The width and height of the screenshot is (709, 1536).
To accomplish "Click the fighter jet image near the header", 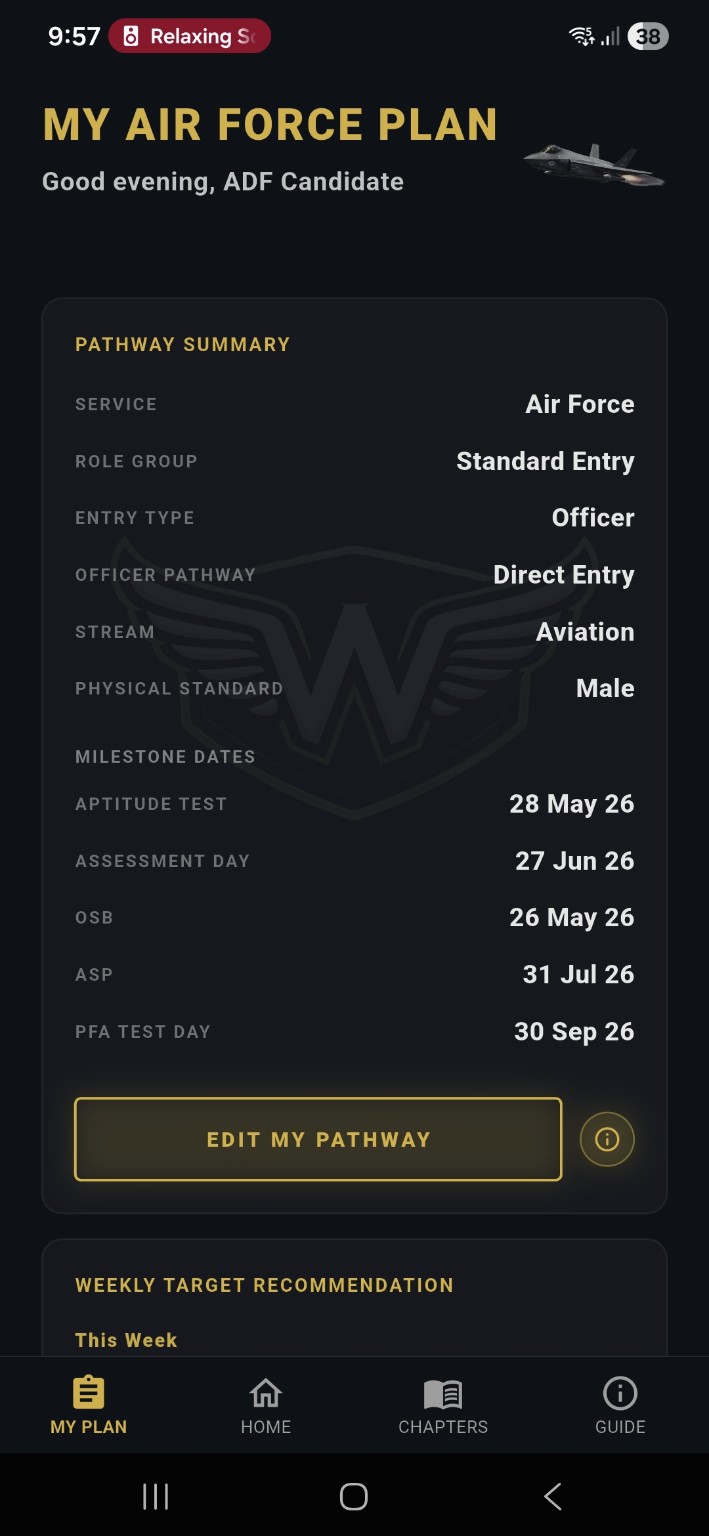I will coord(592,164).
